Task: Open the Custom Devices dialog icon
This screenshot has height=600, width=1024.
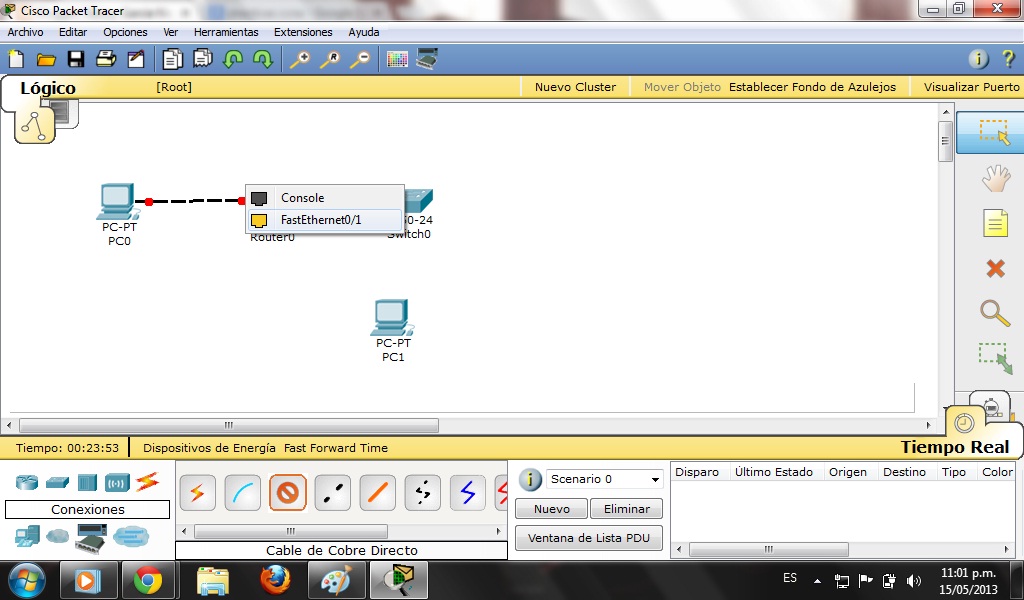Action: 427,59
